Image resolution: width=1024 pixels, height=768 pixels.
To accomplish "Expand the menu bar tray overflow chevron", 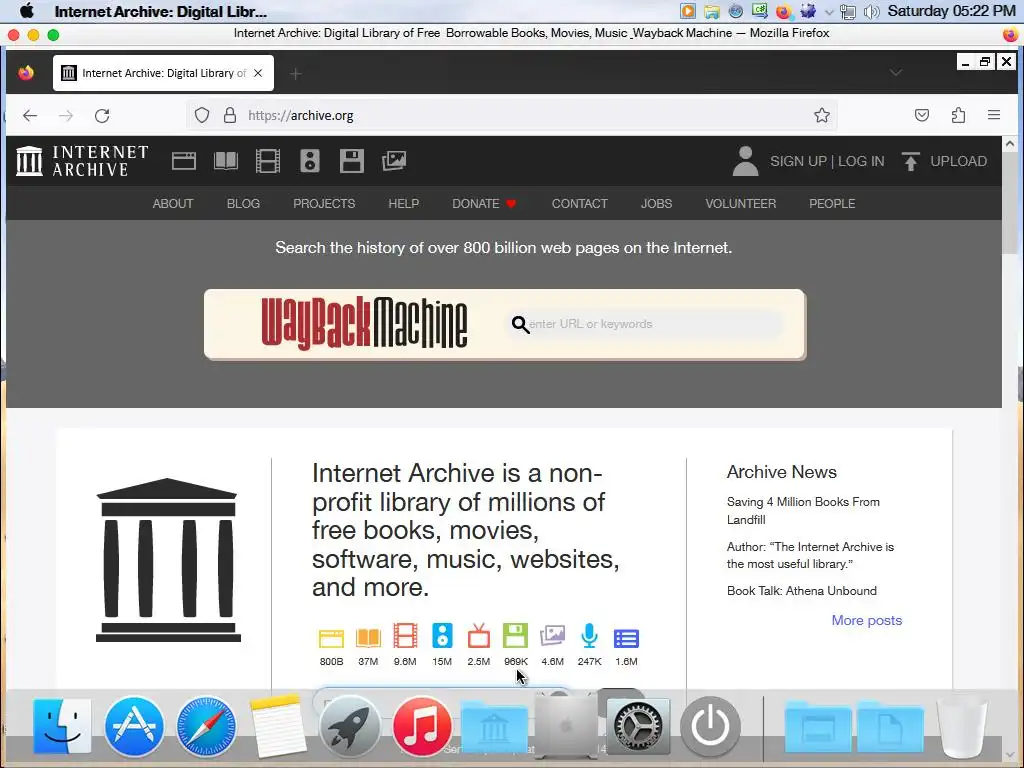I will [829, 12].
